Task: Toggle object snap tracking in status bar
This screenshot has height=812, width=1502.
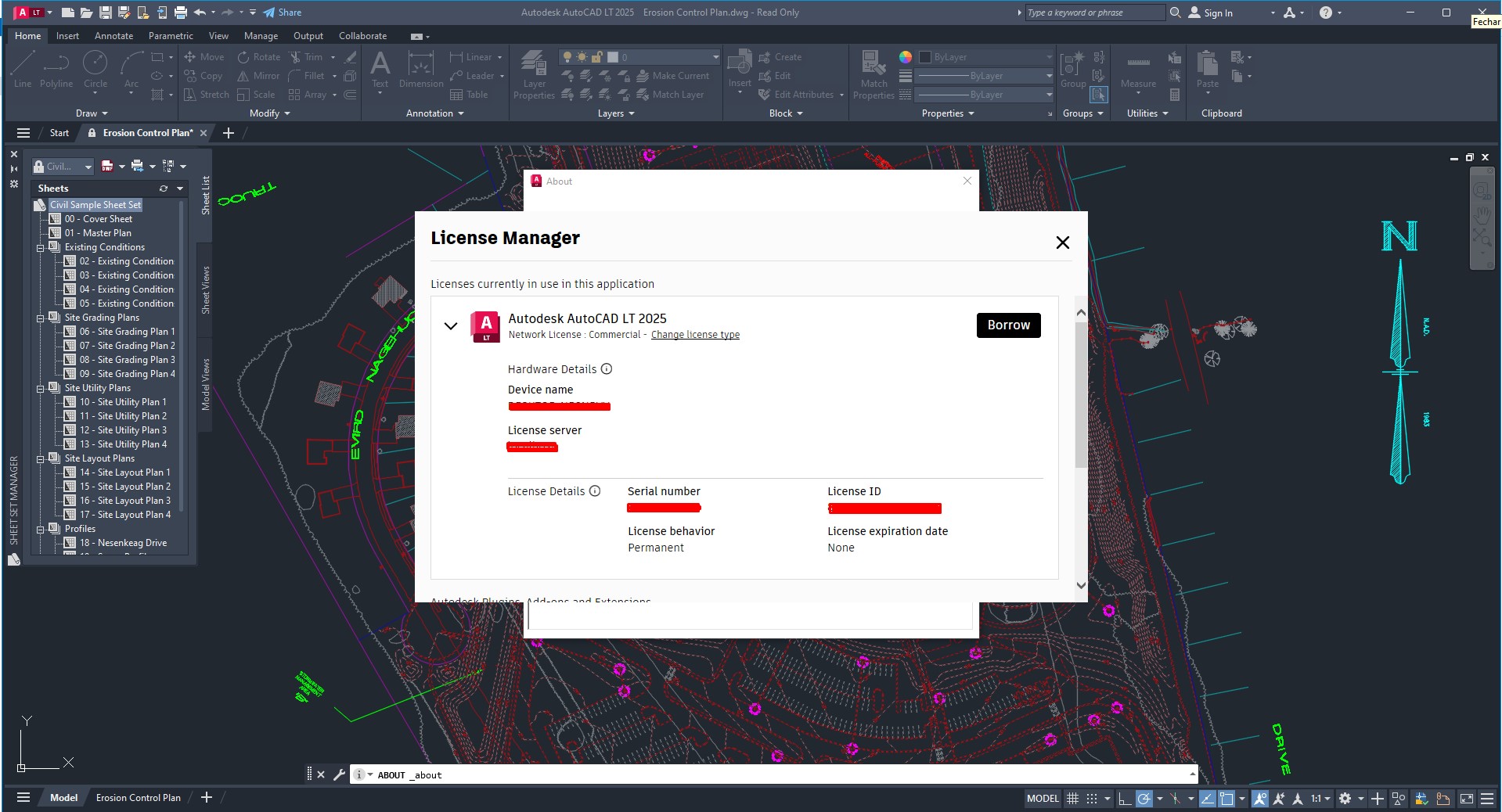Action: click(1208, 799)
